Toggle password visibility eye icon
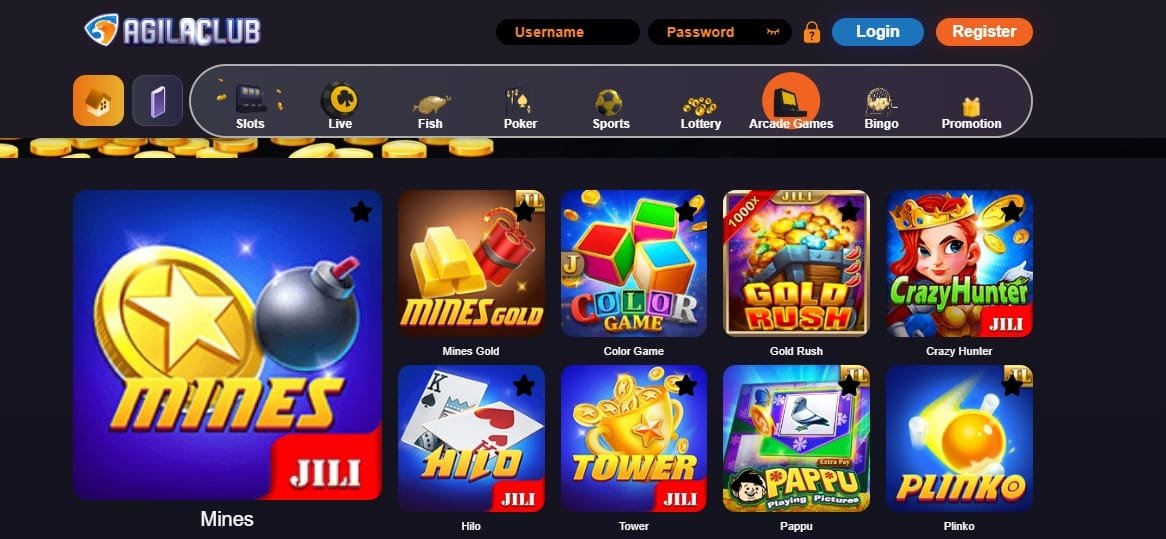Image resolution: width=1166 pixels, height=539 pixels. [773, 32]
